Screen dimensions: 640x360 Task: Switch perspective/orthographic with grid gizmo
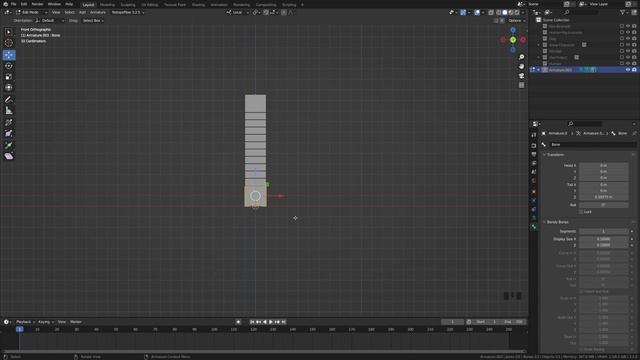click(x=521, y=85)
